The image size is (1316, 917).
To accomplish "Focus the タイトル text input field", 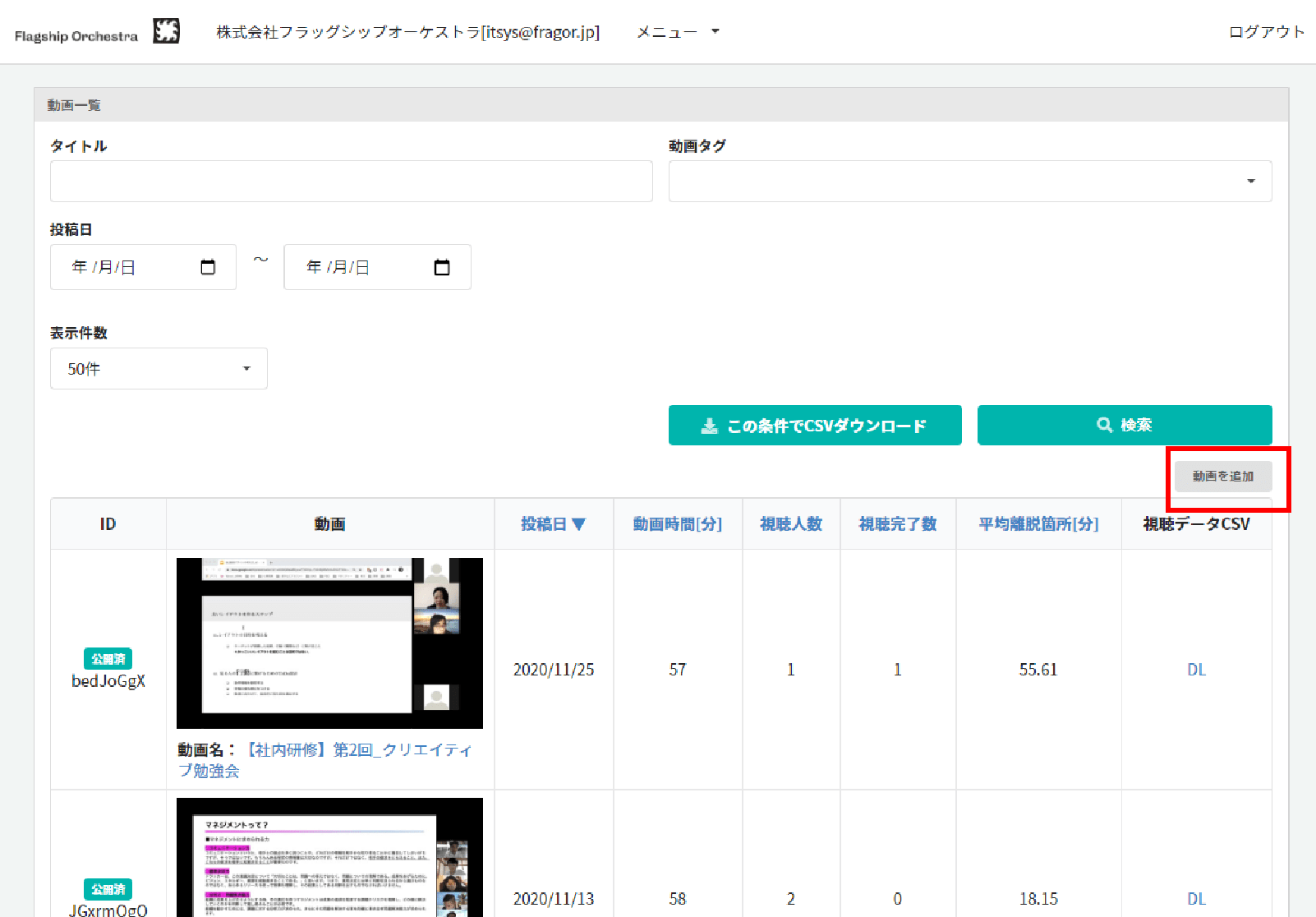I will [x=351, y=182].
